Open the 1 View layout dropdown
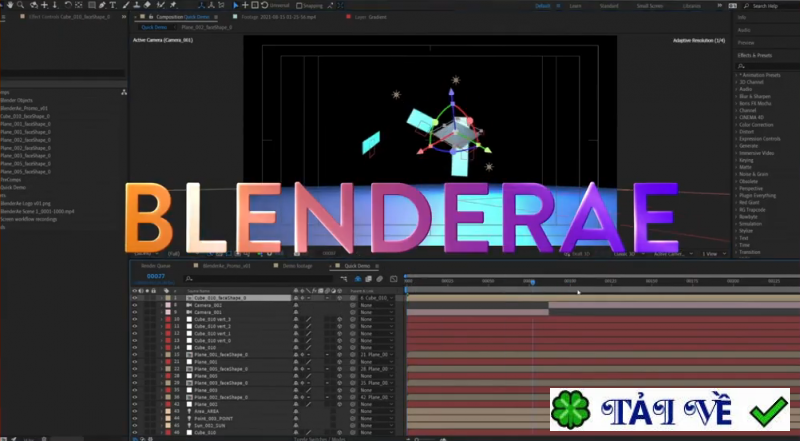The image size is (800, 441). (714, 254)
